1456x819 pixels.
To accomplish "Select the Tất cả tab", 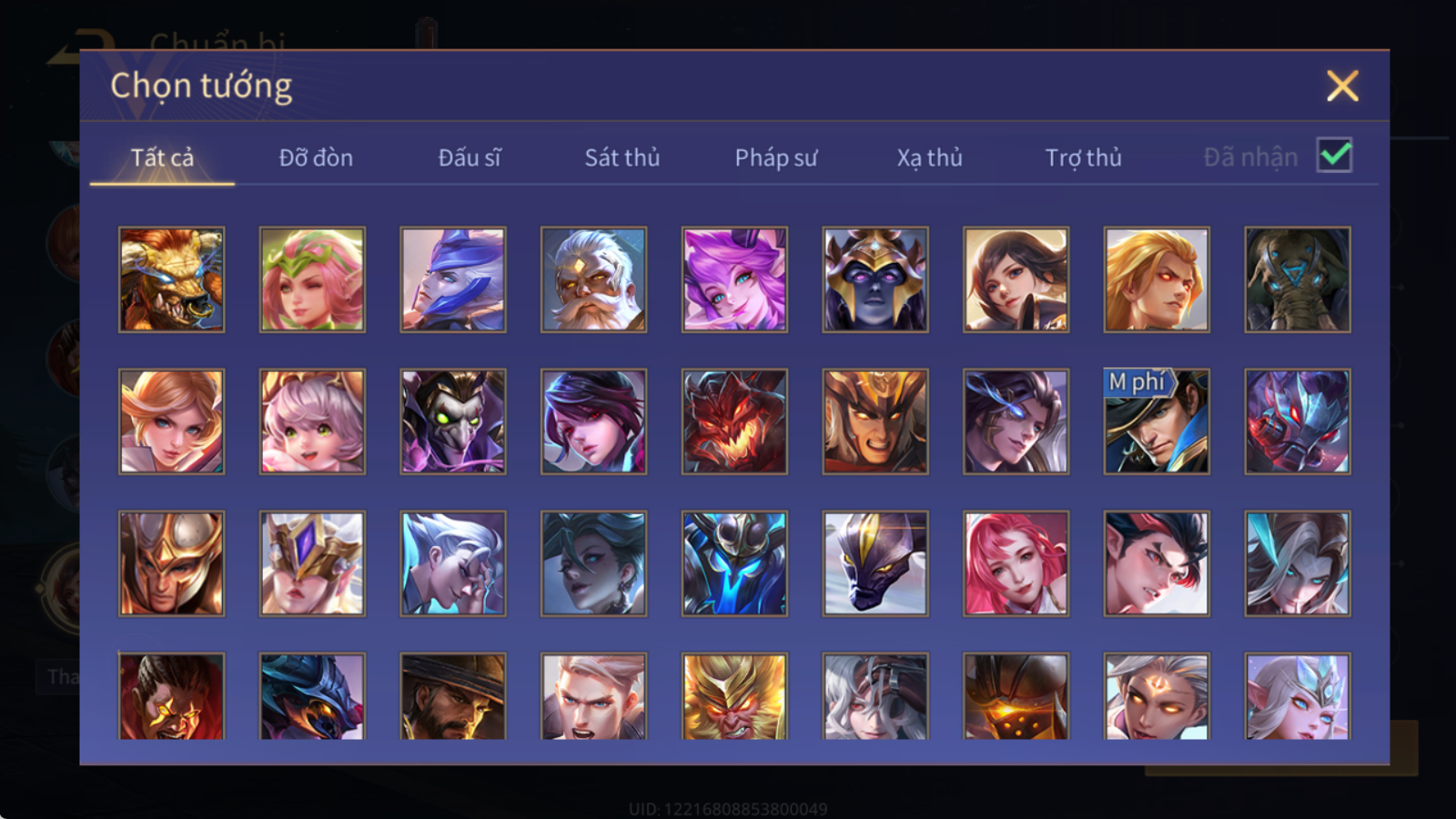I will [162, 157].
